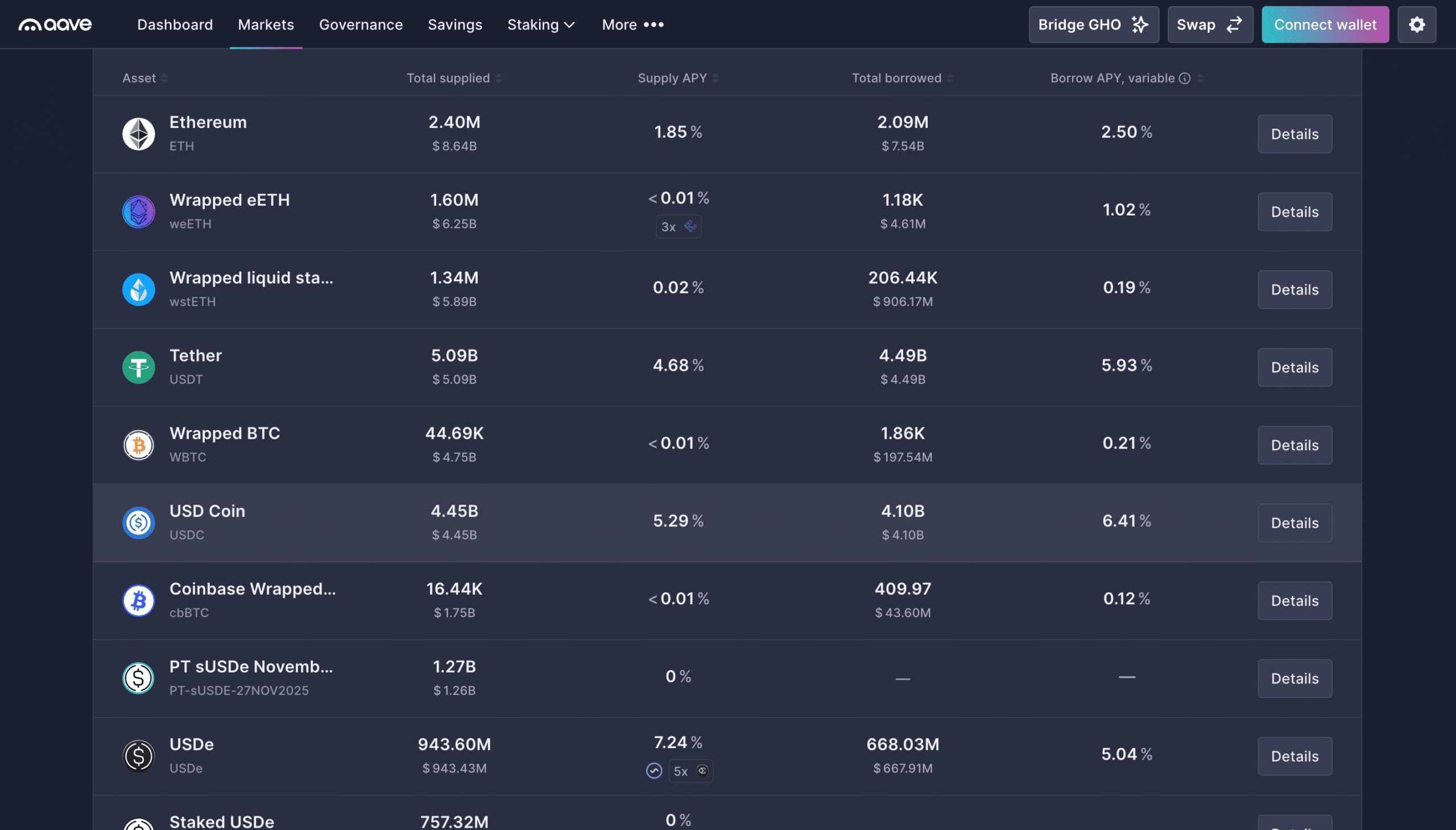Expand the Staking dropdown menu
The height and width of the screenshot is (830, 1456).
click(541, 24)
